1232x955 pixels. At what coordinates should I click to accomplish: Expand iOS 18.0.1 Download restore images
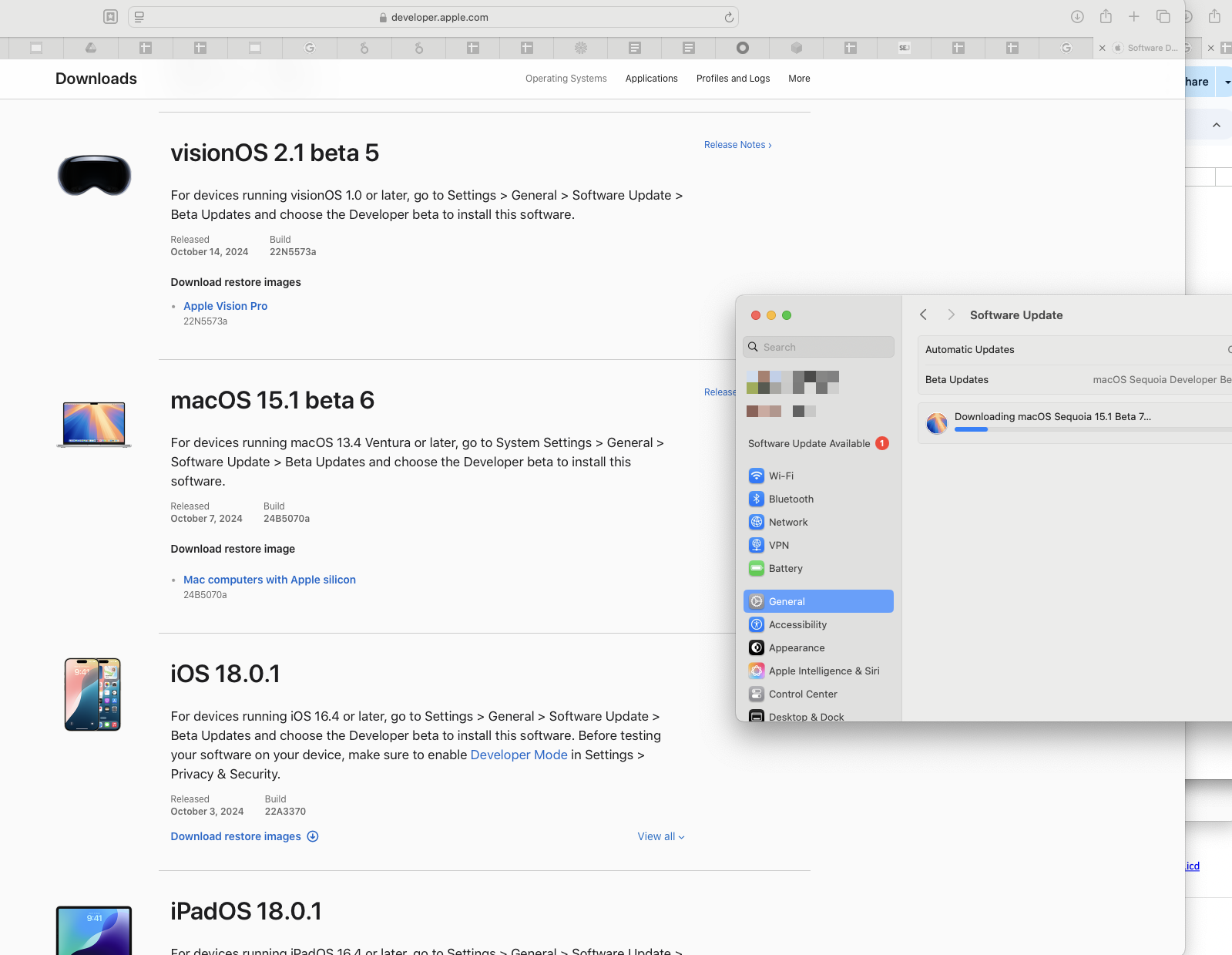click(x=236, y=836)
